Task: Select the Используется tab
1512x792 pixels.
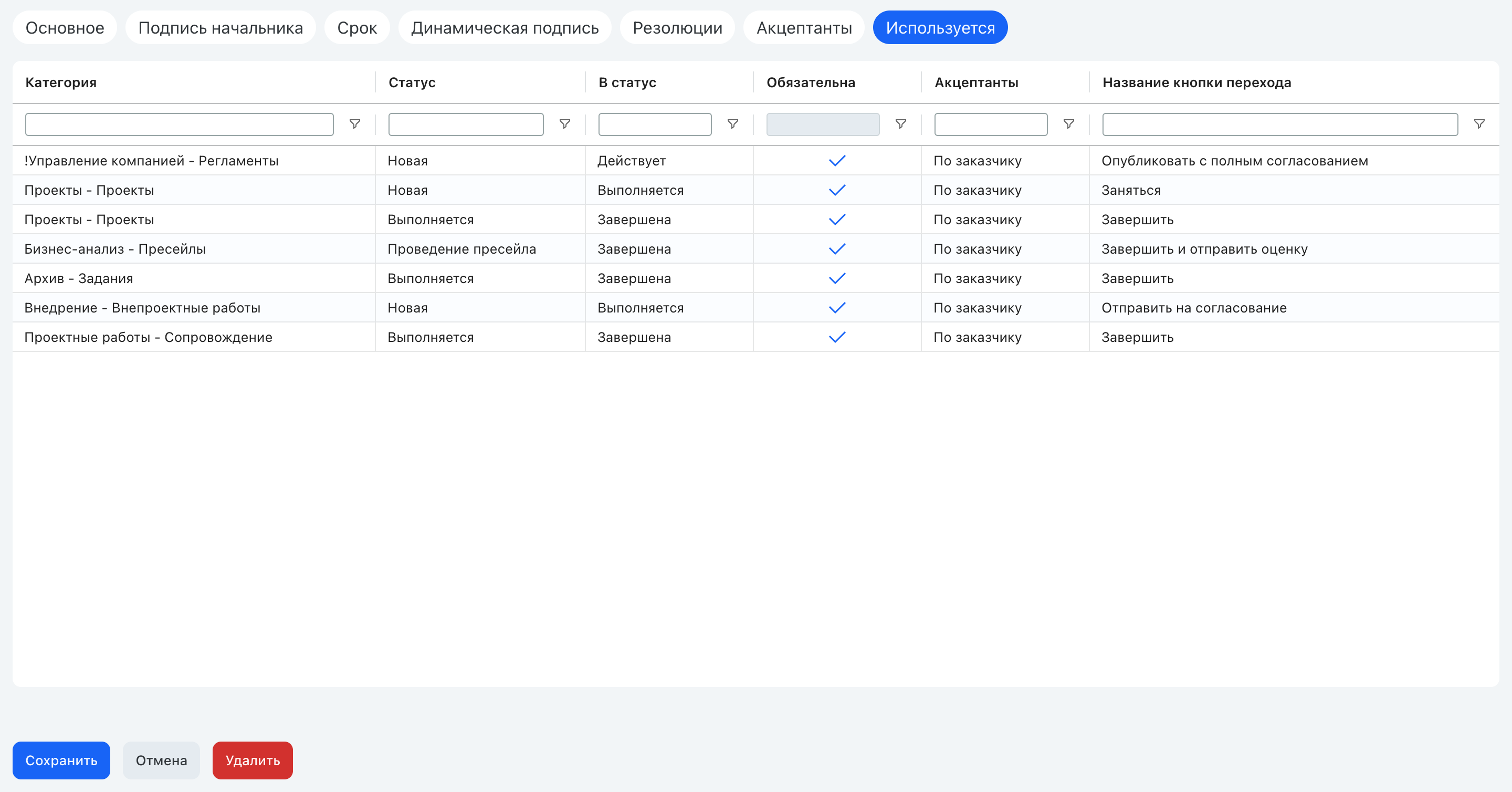Action: tap(940, 28)
